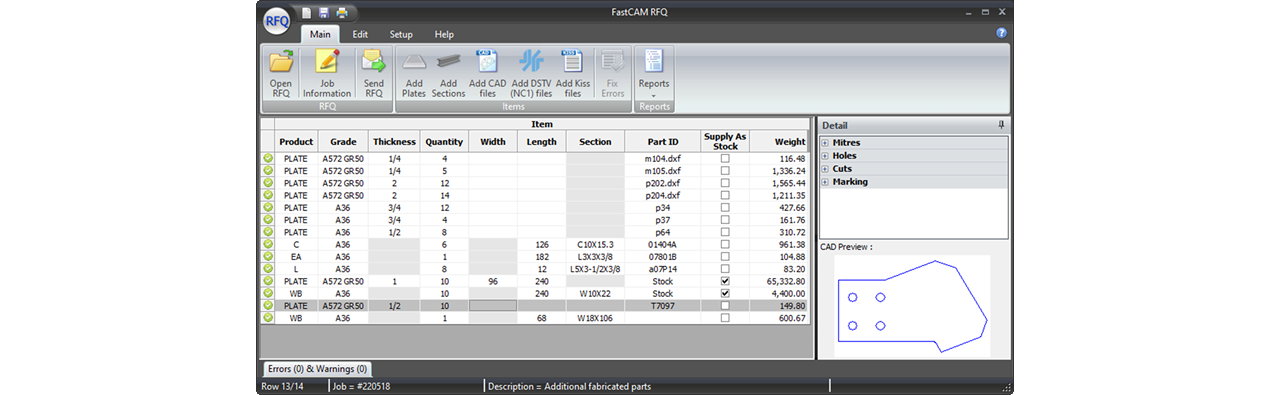
Task: Click the help question mark icon
Action: [1001, 33]
